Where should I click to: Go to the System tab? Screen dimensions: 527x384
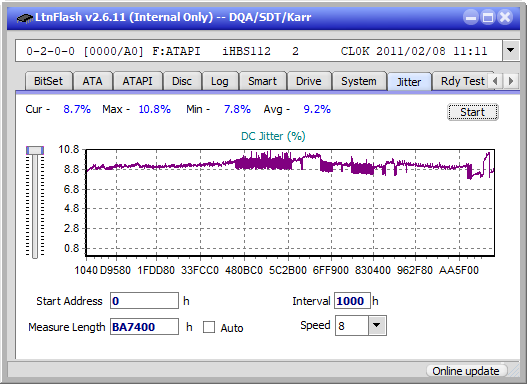point(359,81)
